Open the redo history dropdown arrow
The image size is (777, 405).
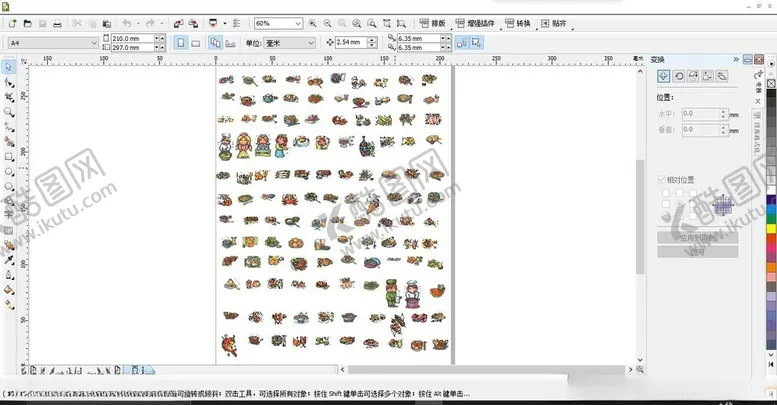162,23
